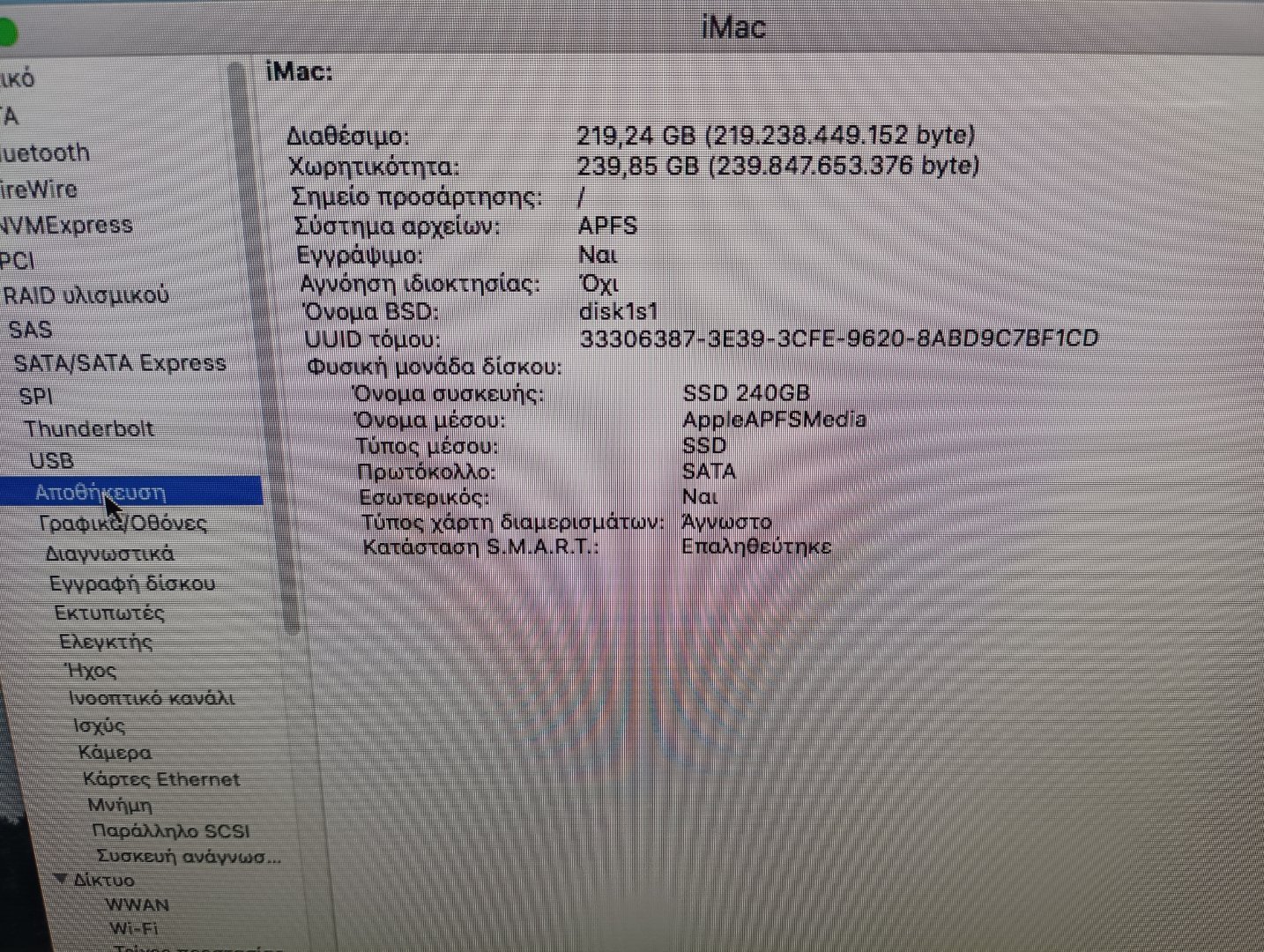Select Διαγνωστικά in the sidebar
1264x952 pixels.
(x=110, y=554)
